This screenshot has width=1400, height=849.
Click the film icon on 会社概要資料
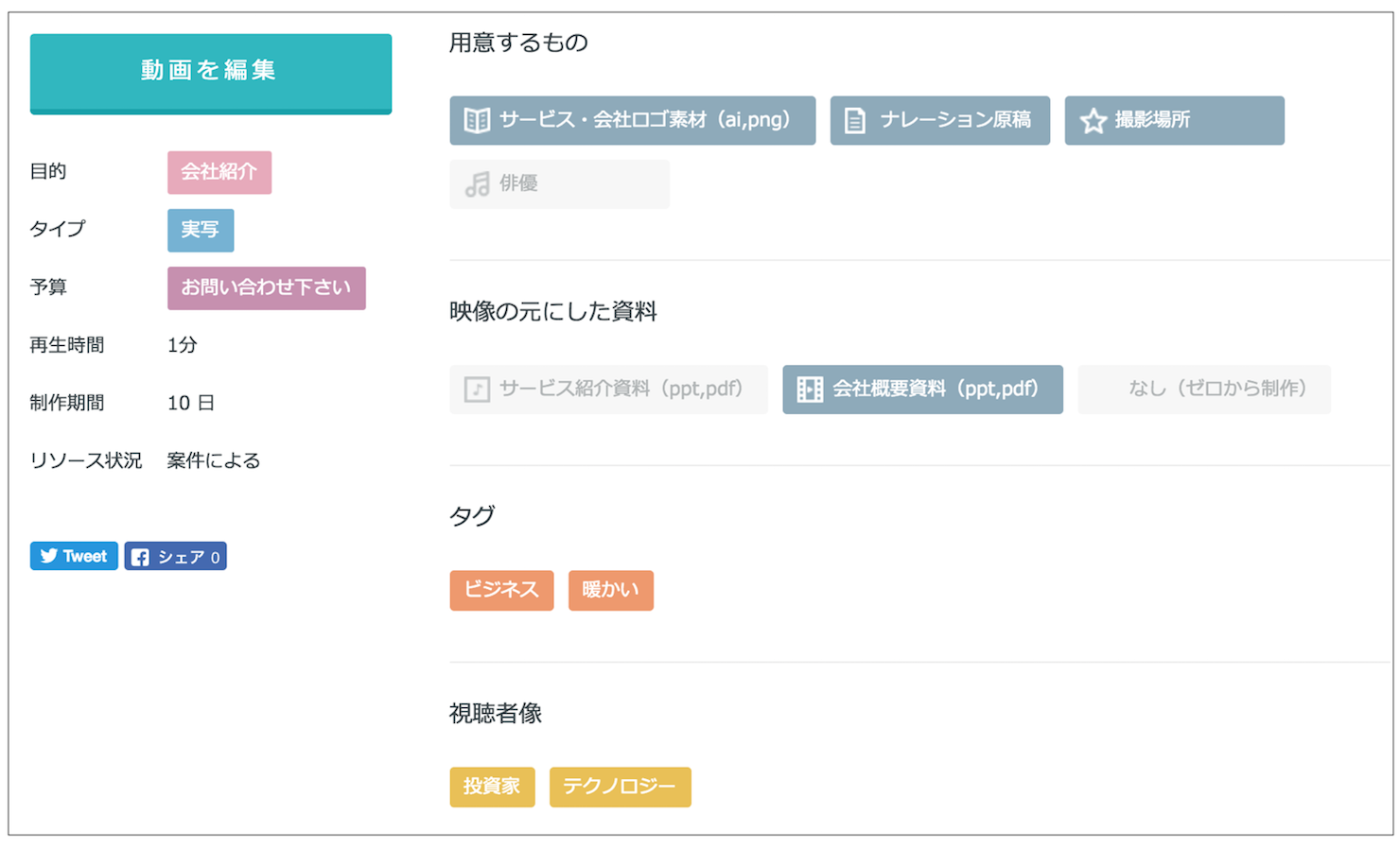coord(810,389)
